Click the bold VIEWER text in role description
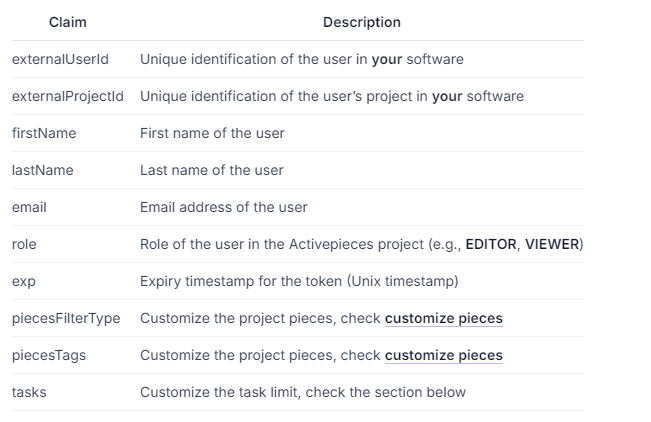The height and width of the screenshot is (422, 651). [x=552, y=244]
